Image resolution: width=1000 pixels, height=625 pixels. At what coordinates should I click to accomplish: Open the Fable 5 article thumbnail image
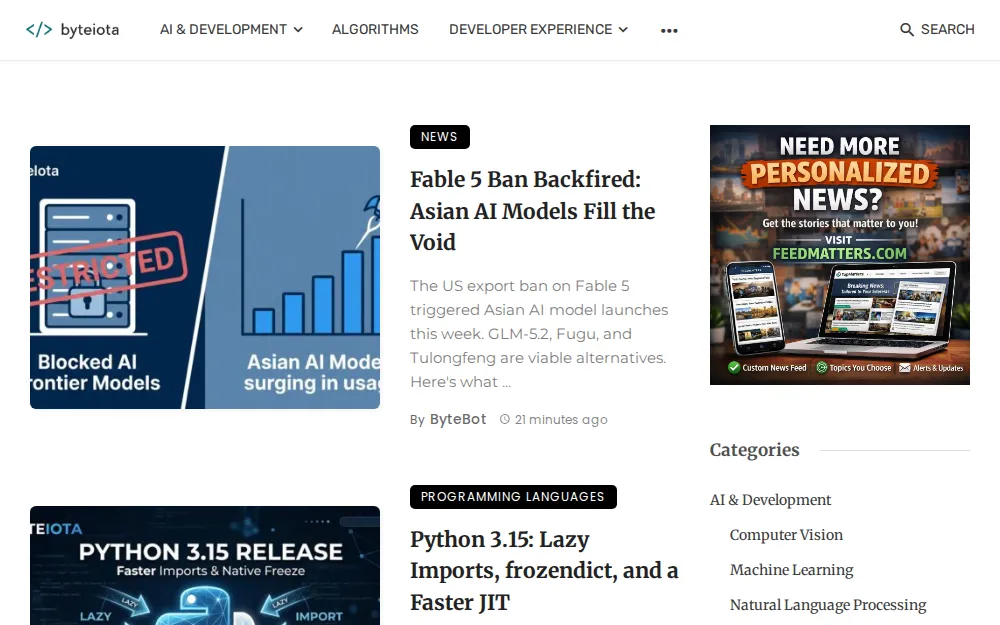tap(205, 277)
